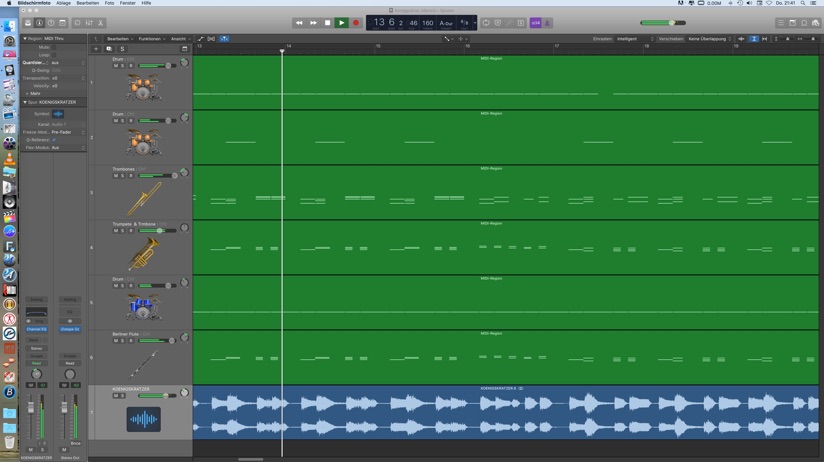This screenshot has height=462, width=824.
Task: Open the Quantisieren dropdown in inspector
Action: pos(68,63)
